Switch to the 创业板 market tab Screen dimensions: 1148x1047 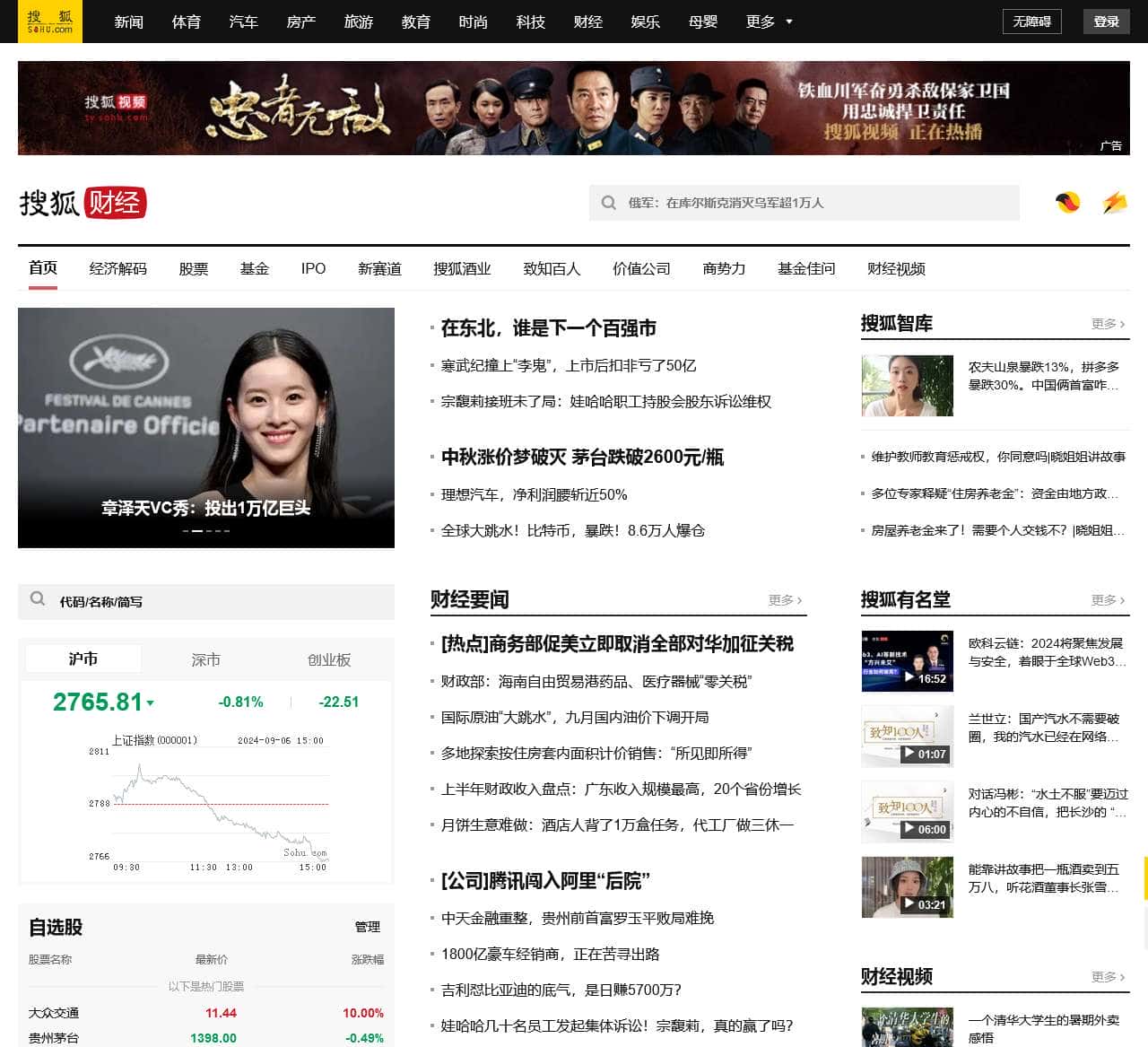[329, 659]
